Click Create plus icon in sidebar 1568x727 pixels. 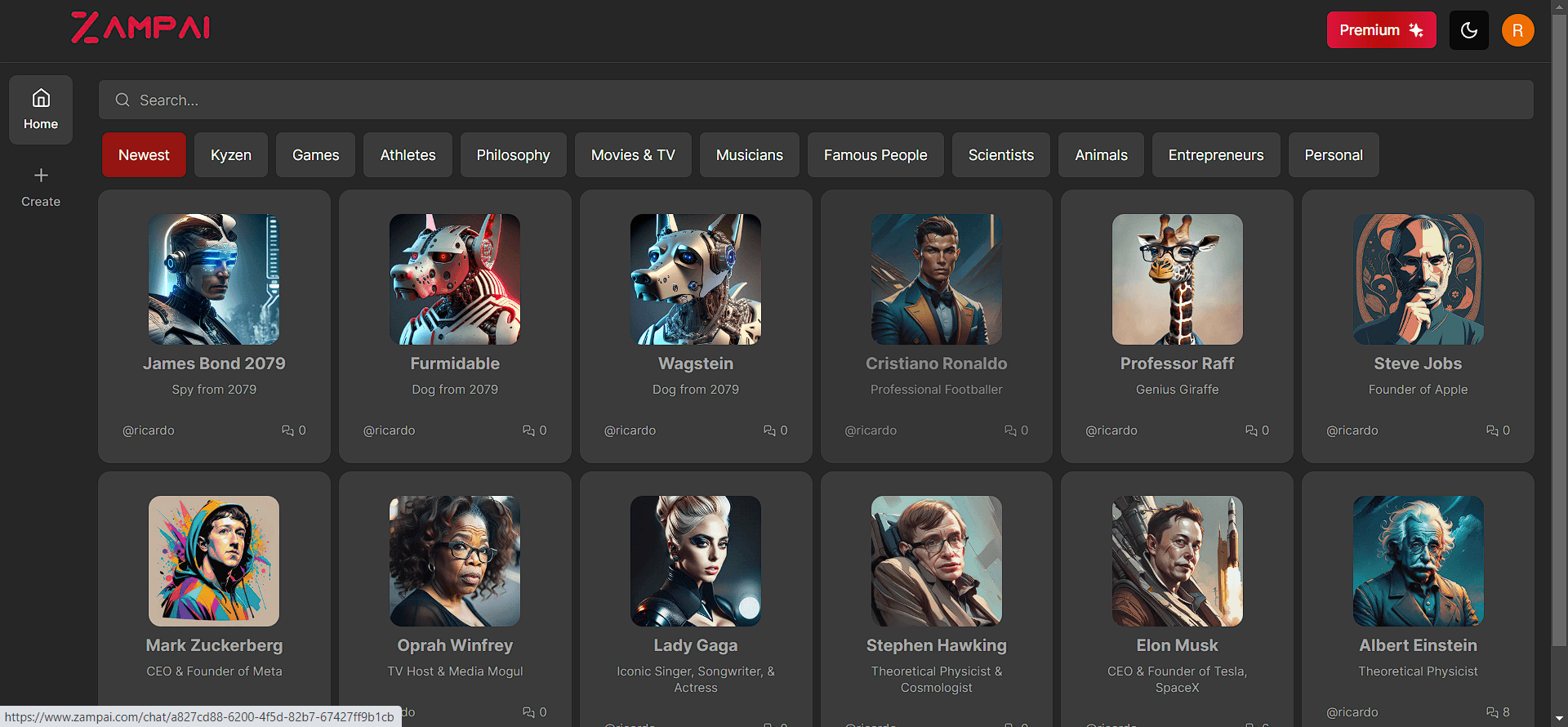(x=41, y=175)
